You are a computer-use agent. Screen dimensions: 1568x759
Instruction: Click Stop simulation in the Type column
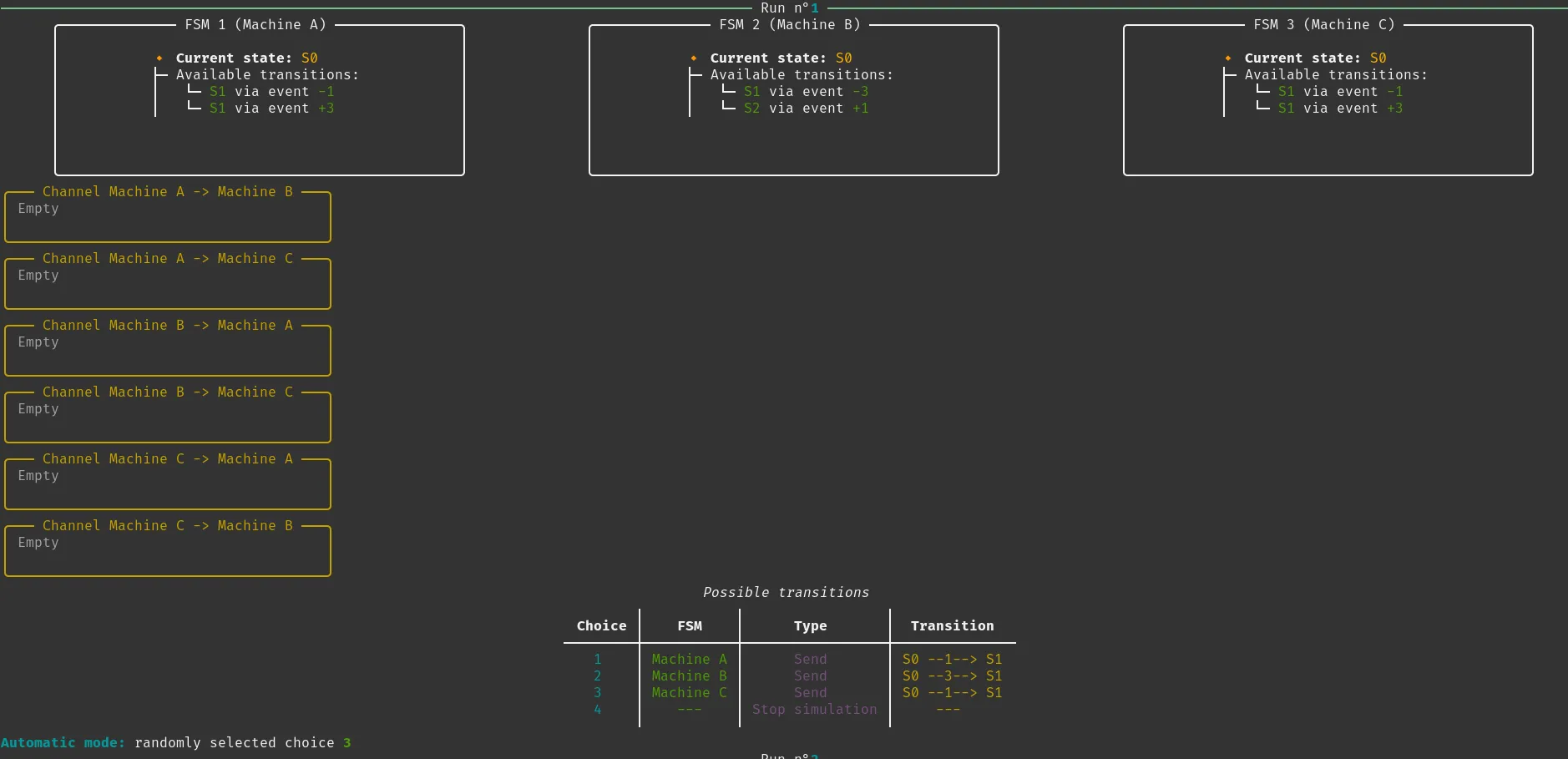pyautogui.click(x=814, y=710)
